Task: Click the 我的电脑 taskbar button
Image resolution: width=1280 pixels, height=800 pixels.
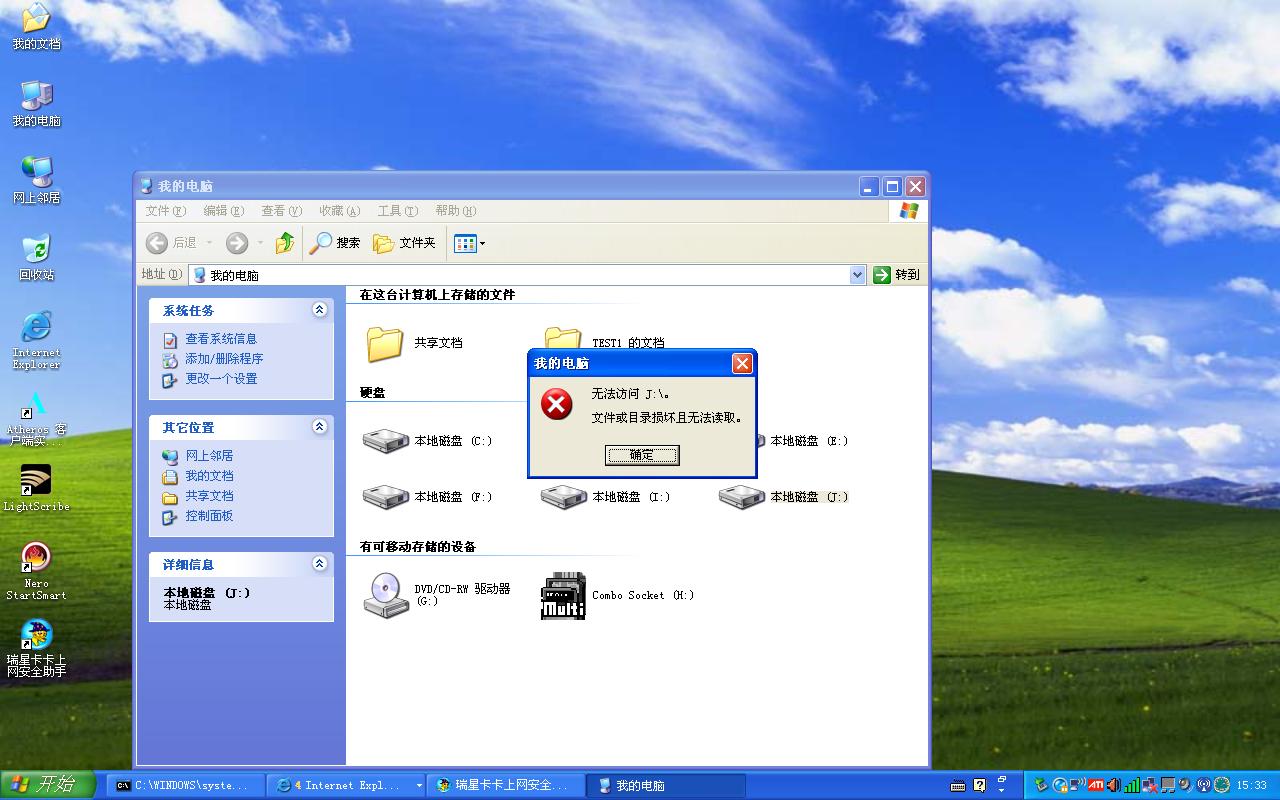Action: click(x=666, y=786)
